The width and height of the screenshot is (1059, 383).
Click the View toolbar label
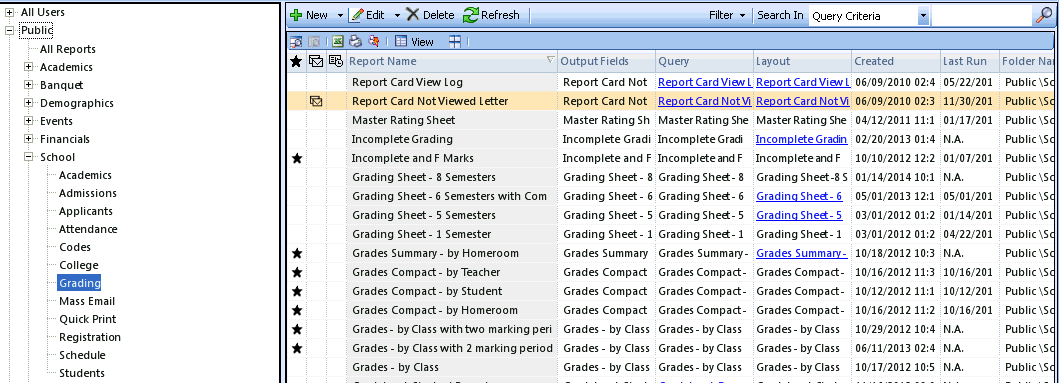[422, 42]
